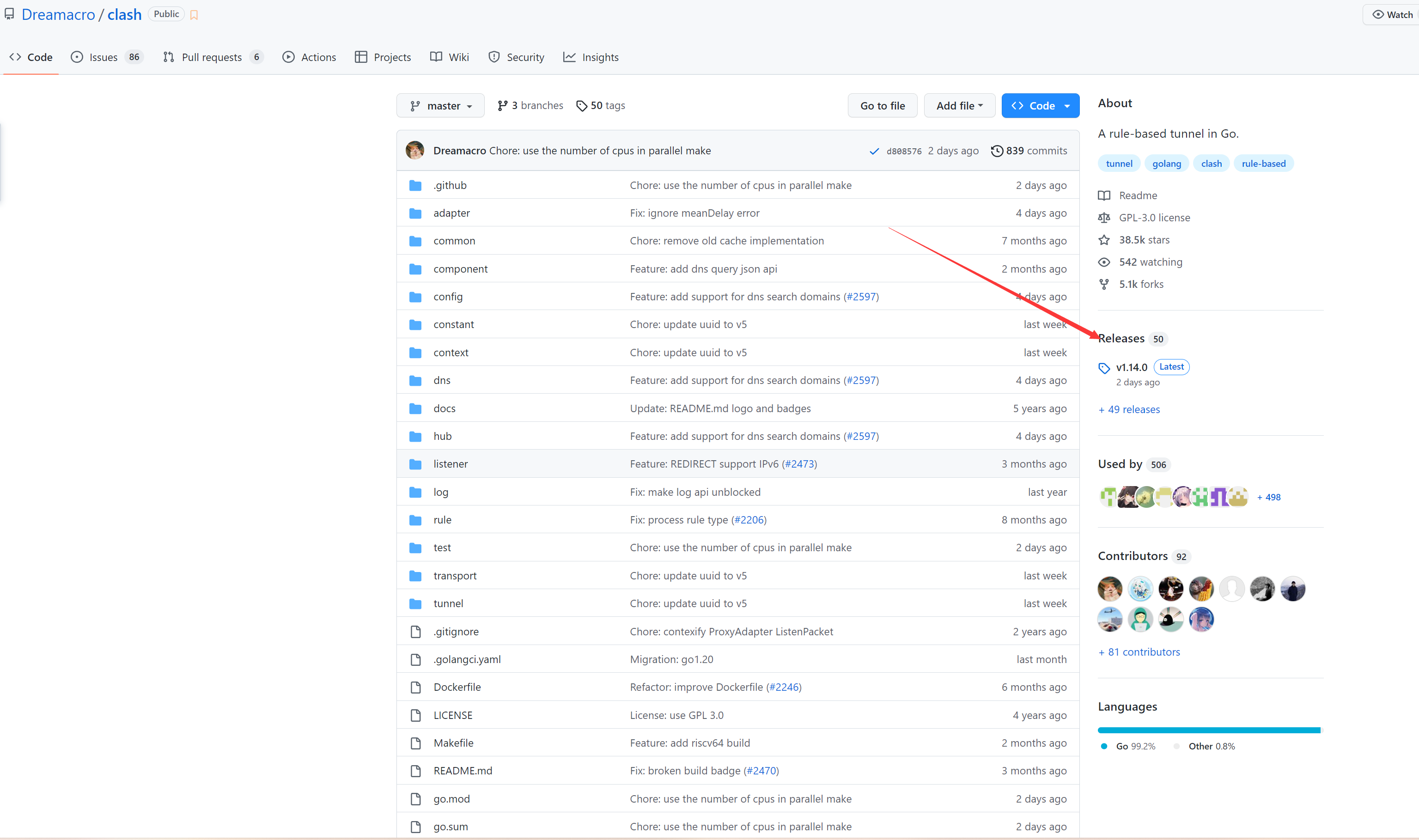The height and width of the screenshot is (840, 1419).
Task: Click the tunnel folder icon
Action: pos(415,604)
